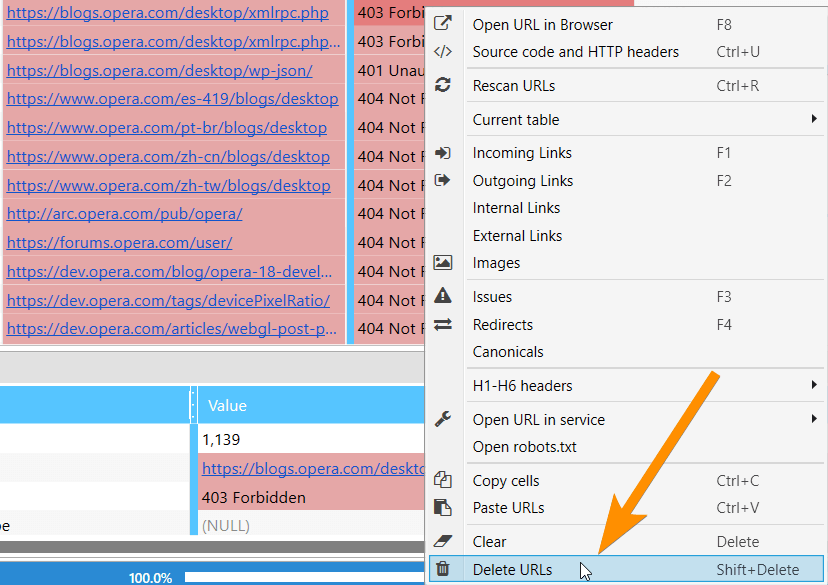The height and width of the screenshot is (585, 828).
Task: Expand the H1-H6 headers submenu arrow
Action: (x=814, y=385)
